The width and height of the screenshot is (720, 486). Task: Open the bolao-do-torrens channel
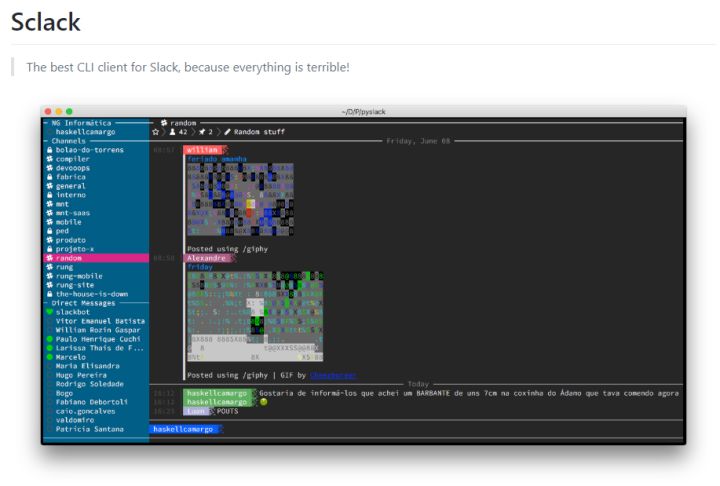(x=90, y=150)
